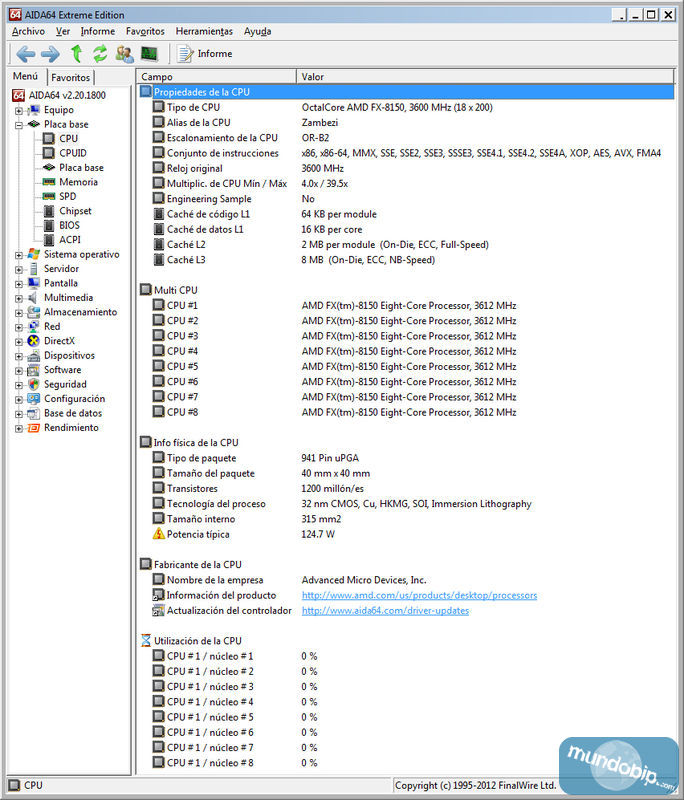Click the Utilización de la CPU hourglass icon
684x800 pixels.
146,640
